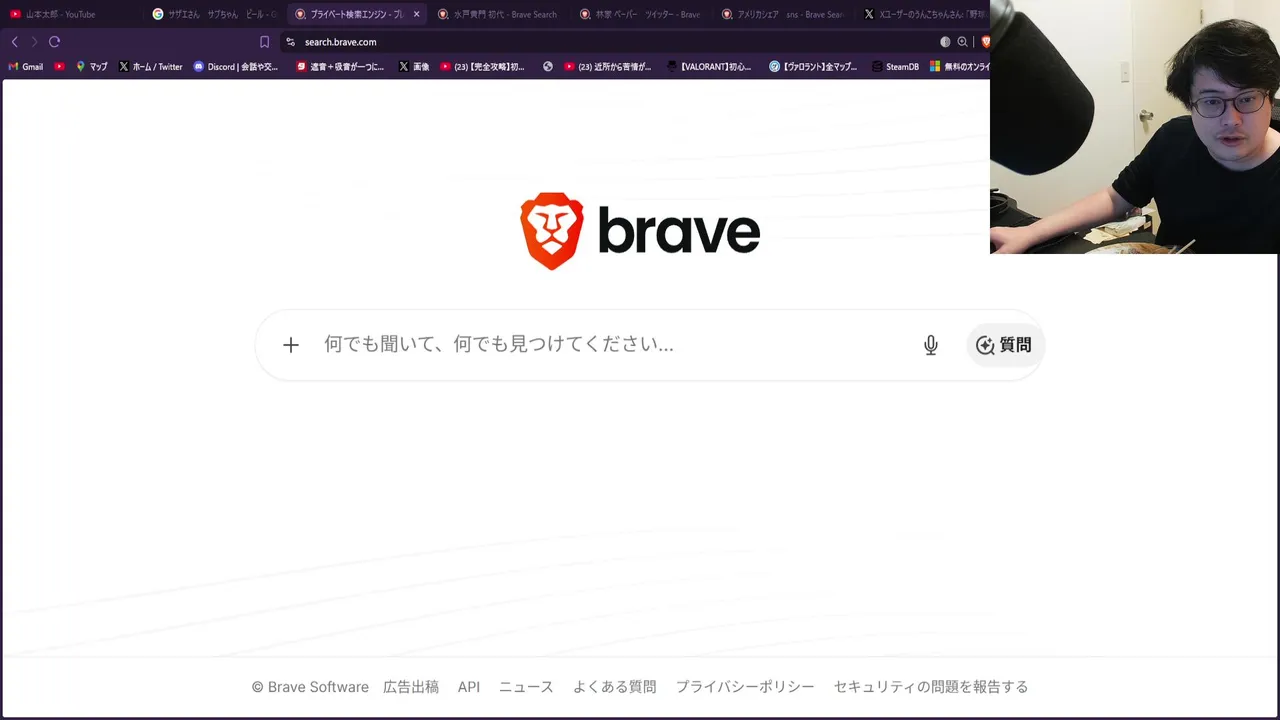
Task: Open the よくある質問 footer link
Action: click(x=614, y=687)
